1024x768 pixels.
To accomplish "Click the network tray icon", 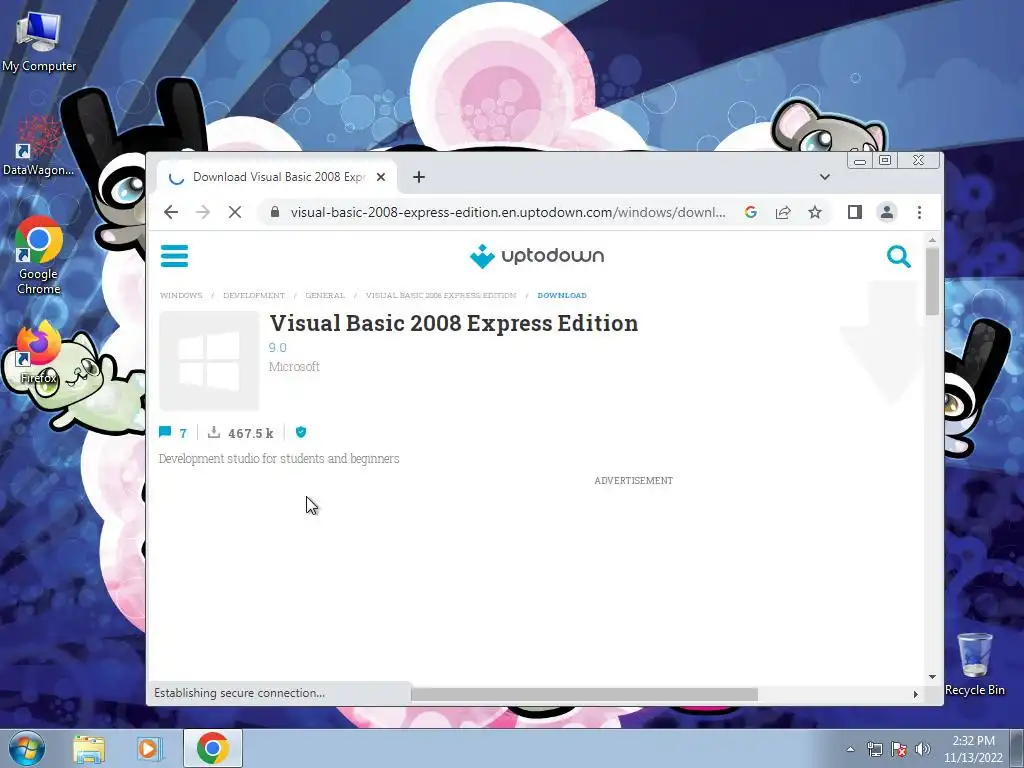I will click(x=874, y=749).
